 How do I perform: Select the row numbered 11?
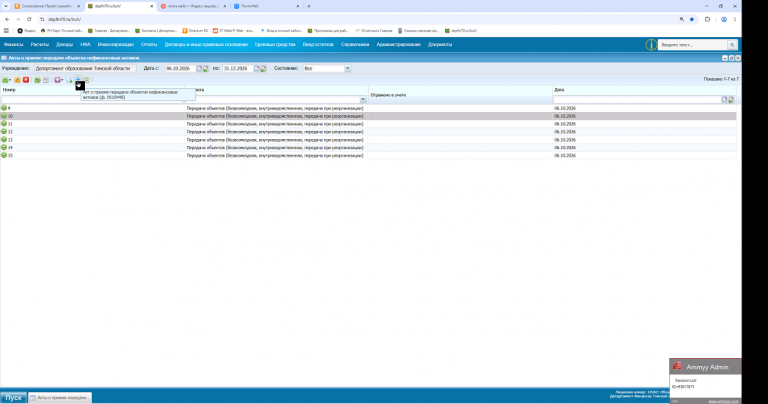click(368, 124)
